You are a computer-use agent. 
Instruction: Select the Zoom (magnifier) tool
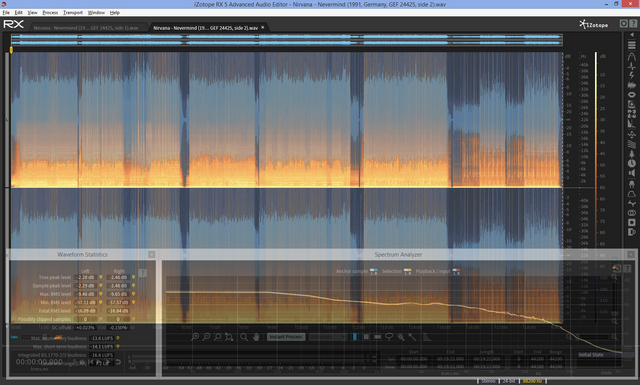(x=244, y=337)
